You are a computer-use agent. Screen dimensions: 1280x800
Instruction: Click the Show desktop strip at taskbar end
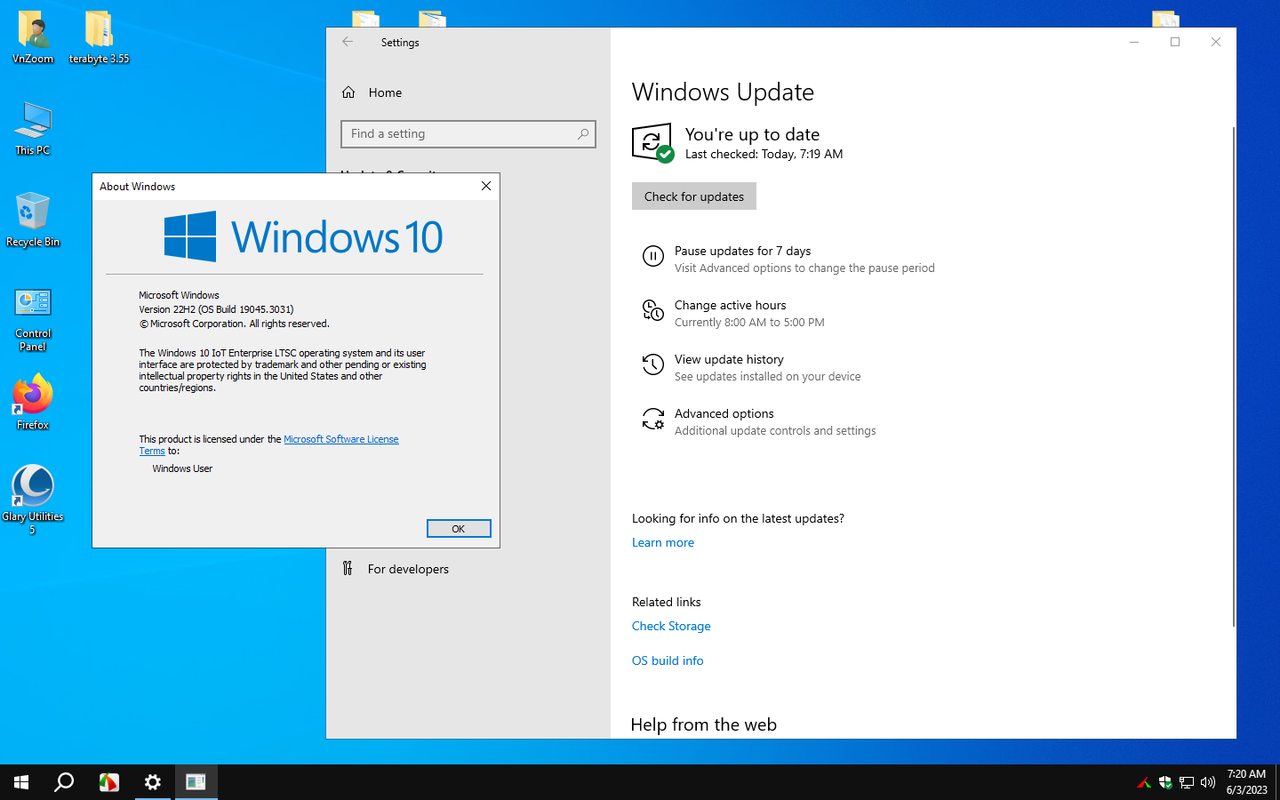coord(1277,782)
